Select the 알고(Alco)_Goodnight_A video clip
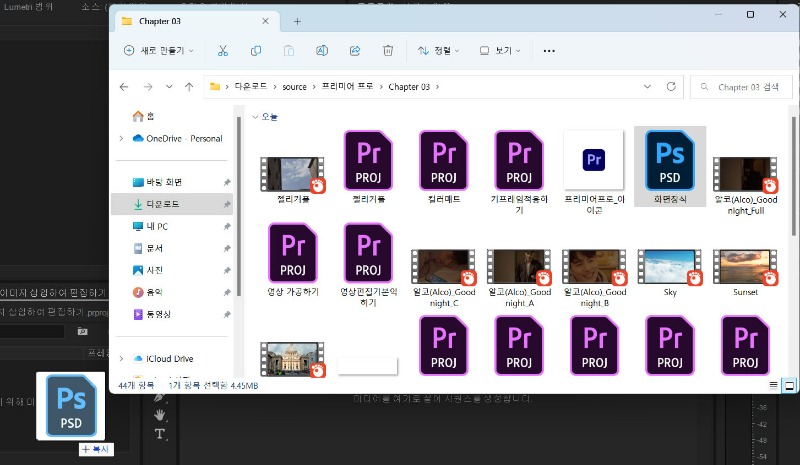800x465 pixels. pos(519,278)
